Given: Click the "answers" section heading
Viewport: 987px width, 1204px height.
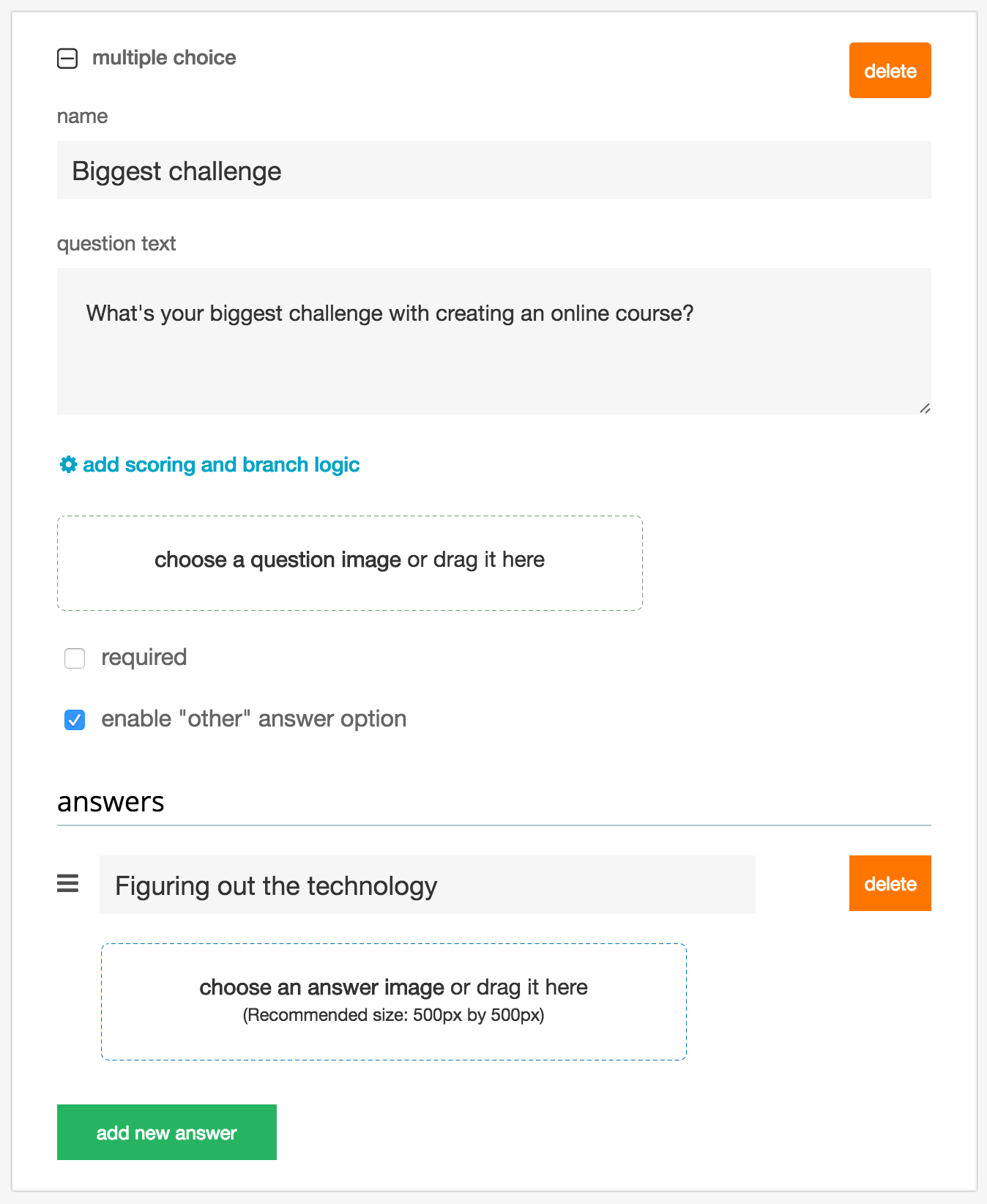Looking at the screenshot, I should click(111, 802).
